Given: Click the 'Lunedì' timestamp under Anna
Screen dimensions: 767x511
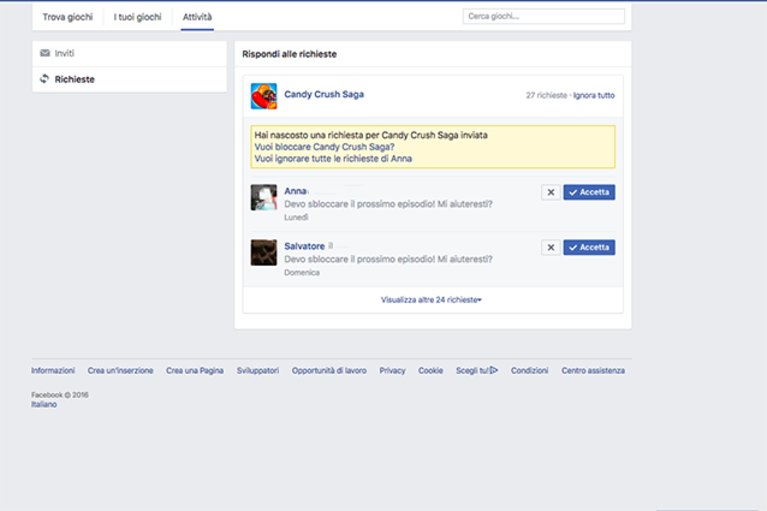Looking at the screenshot, I should pos(296,217).
